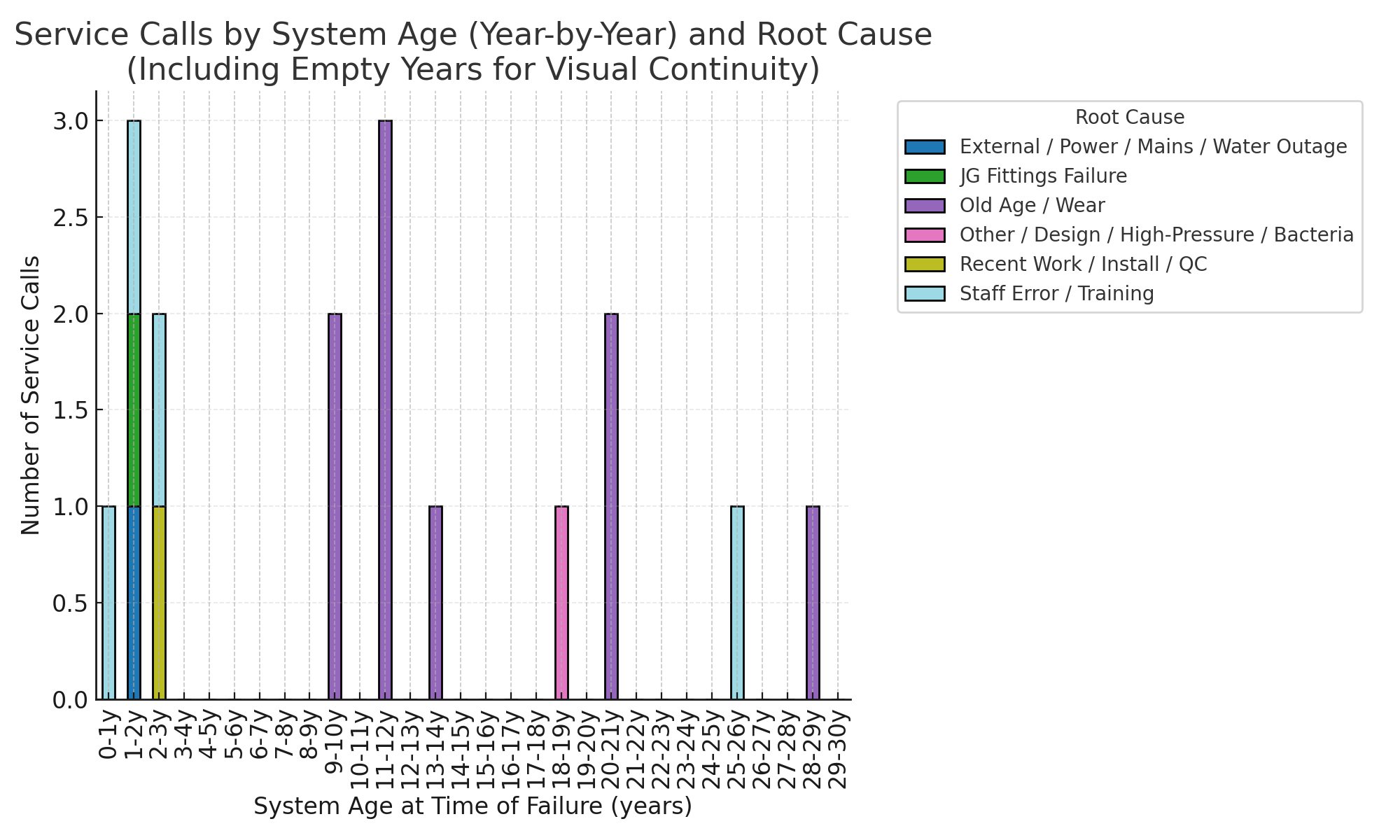Click the olive Recent Work / Install swatch
This screenshot has width=1400, height=840.
click(x=925, y=265)
